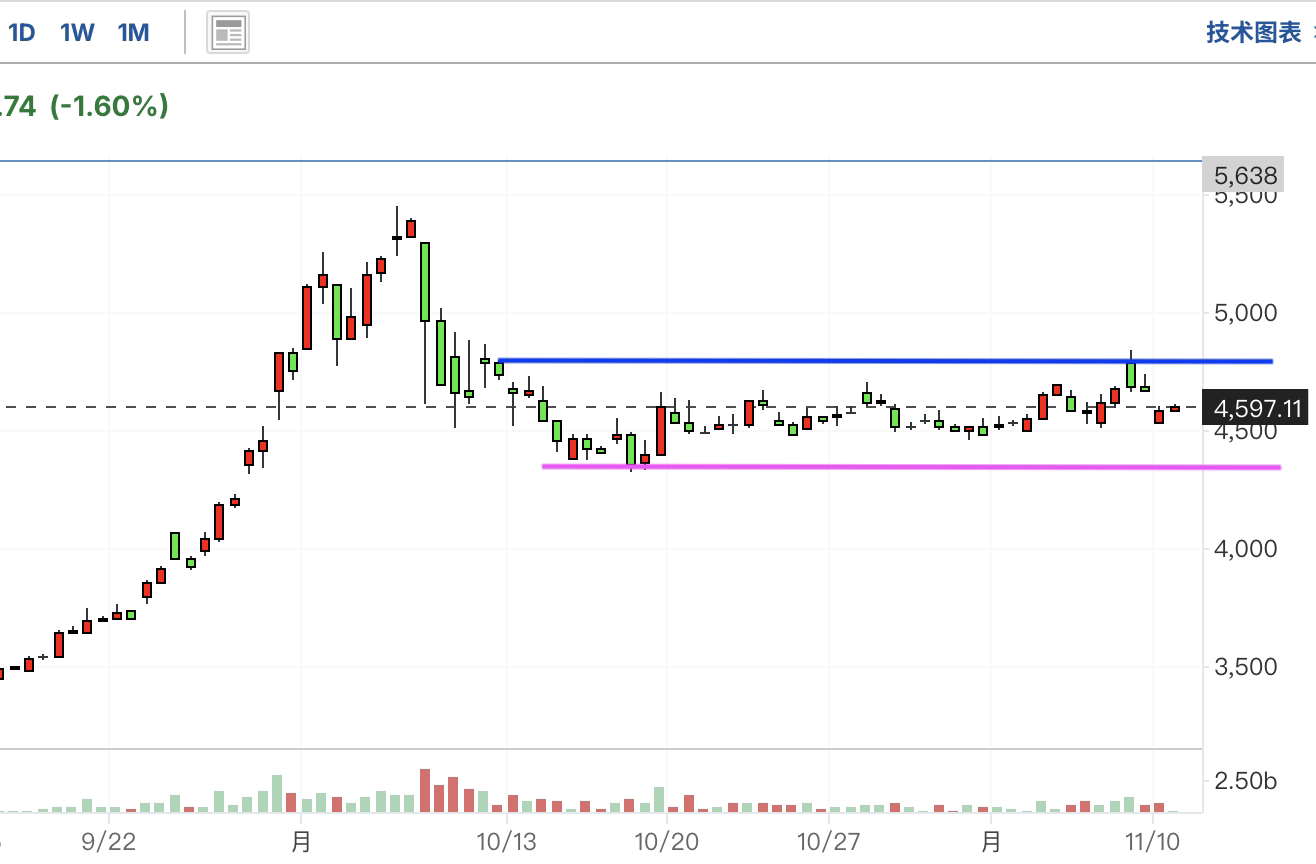
Task: Click the 4,500 axis label
Action: pos(1245,433)
